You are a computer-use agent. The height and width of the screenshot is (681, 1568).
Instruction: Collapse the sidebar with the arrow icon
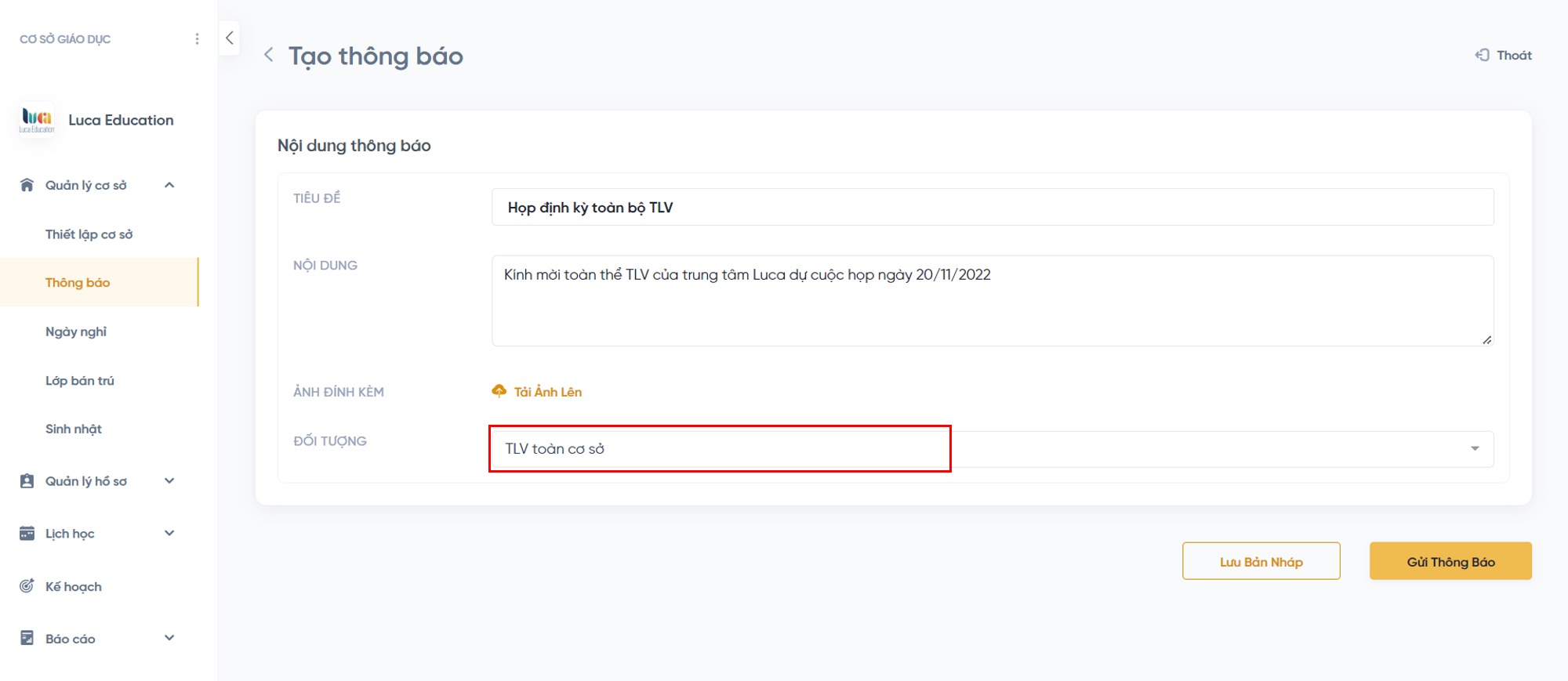(229, 38)
